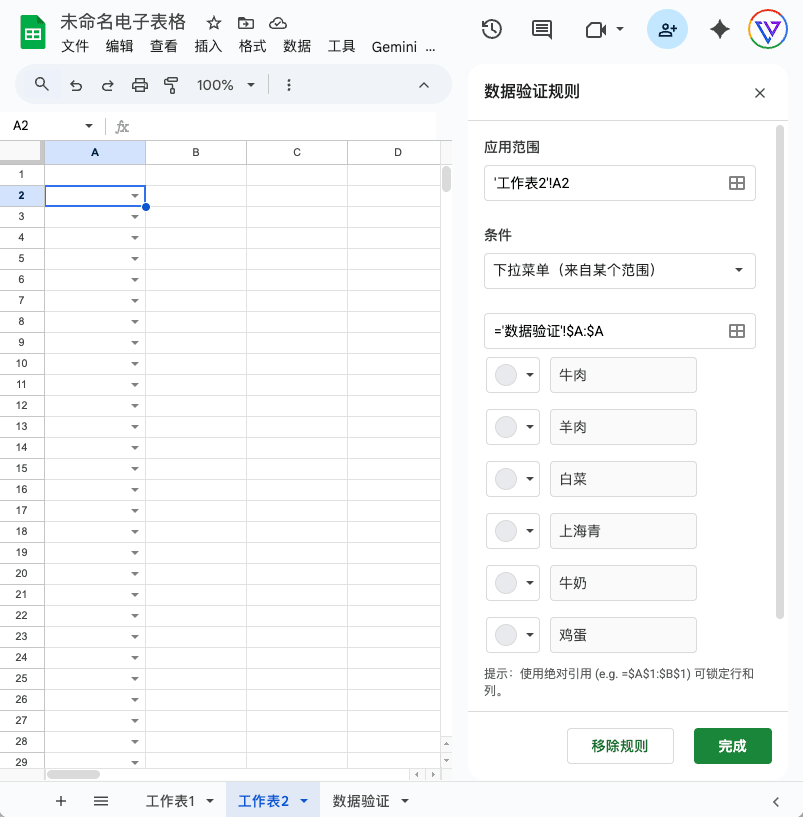The width and height of the screenshot is (803, 817).
Task: Open color picker for 牛肉 option
Action: (x=513, y=375)
